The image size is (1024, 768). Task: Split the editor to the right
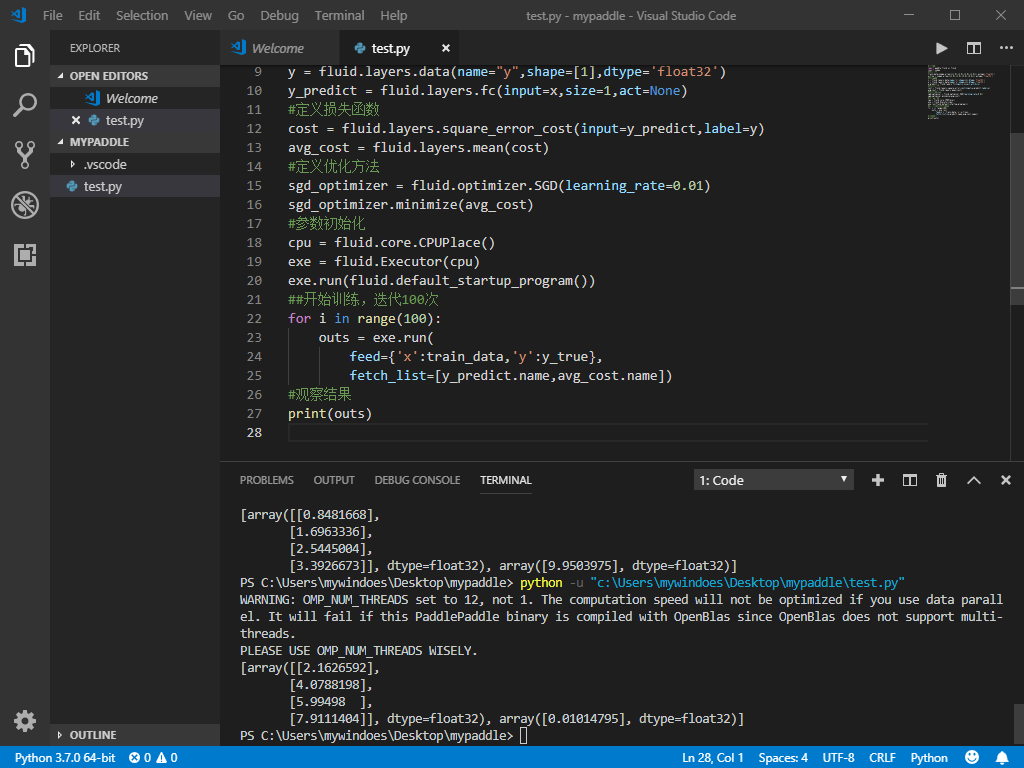974,48
